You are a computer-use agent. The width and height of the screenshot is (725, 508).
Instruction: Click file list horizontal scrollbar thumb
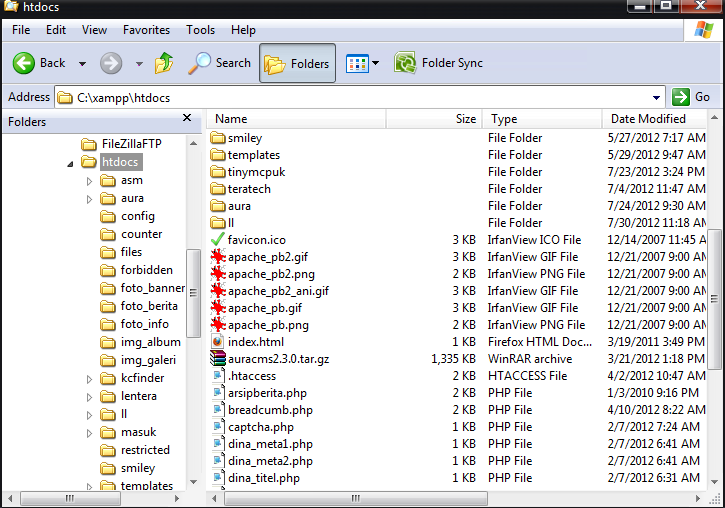(x=356, y=498)
